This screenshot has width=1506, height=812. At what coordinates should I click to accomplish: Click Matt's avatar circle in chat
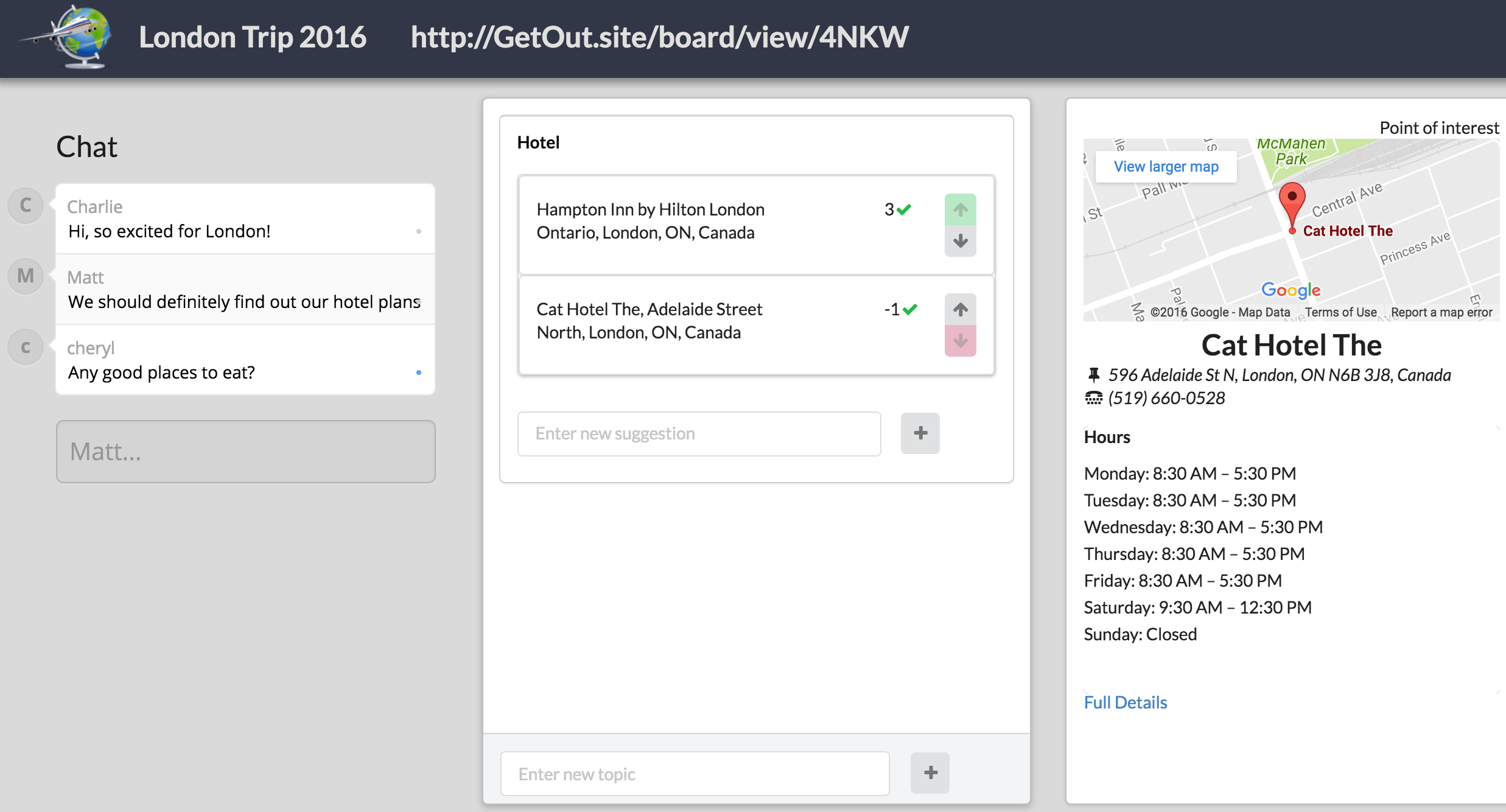26,276
